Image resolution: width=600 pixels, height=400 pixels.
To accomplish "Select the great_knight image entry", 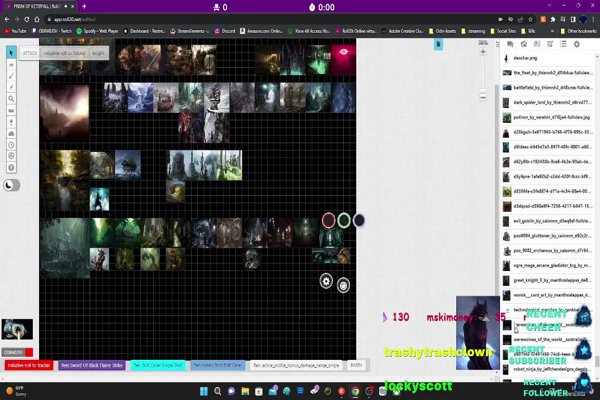I will tap(548, 280).
